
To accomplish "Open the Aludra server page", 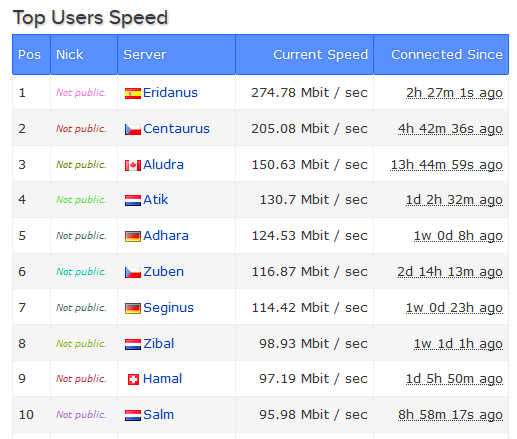I will click(x=163, y=165).
